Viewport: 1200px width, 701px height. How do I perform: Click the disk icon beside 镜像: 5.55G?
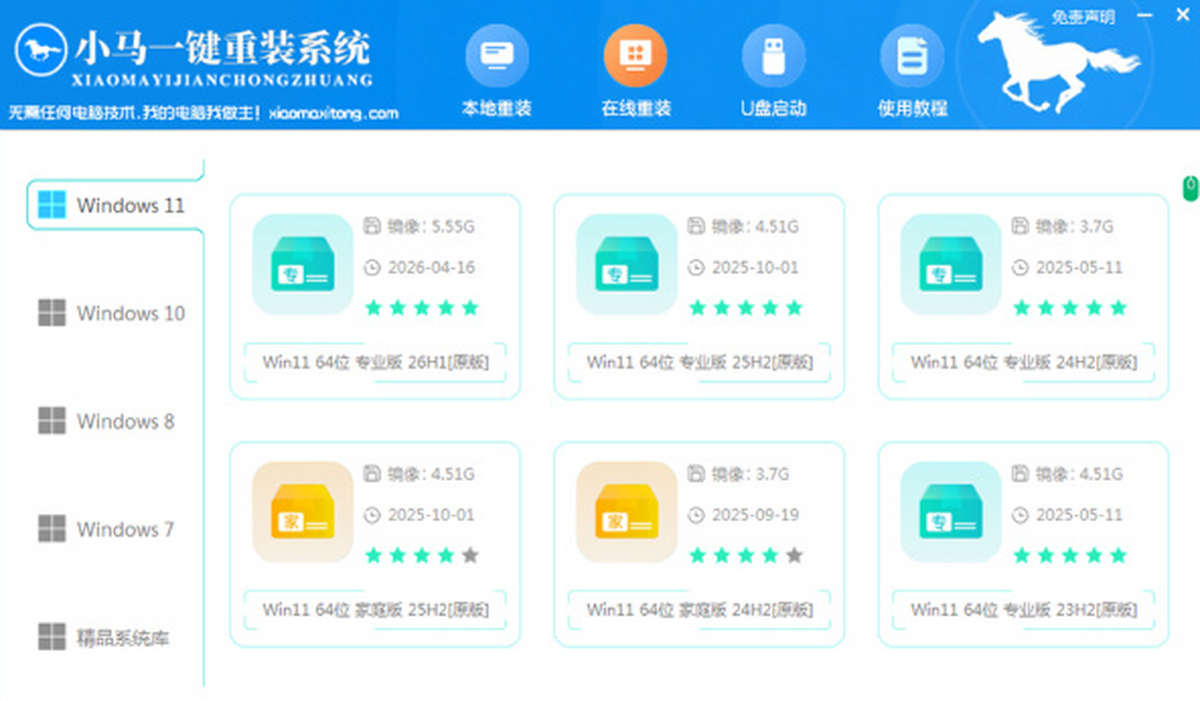[x=372, y=225]
